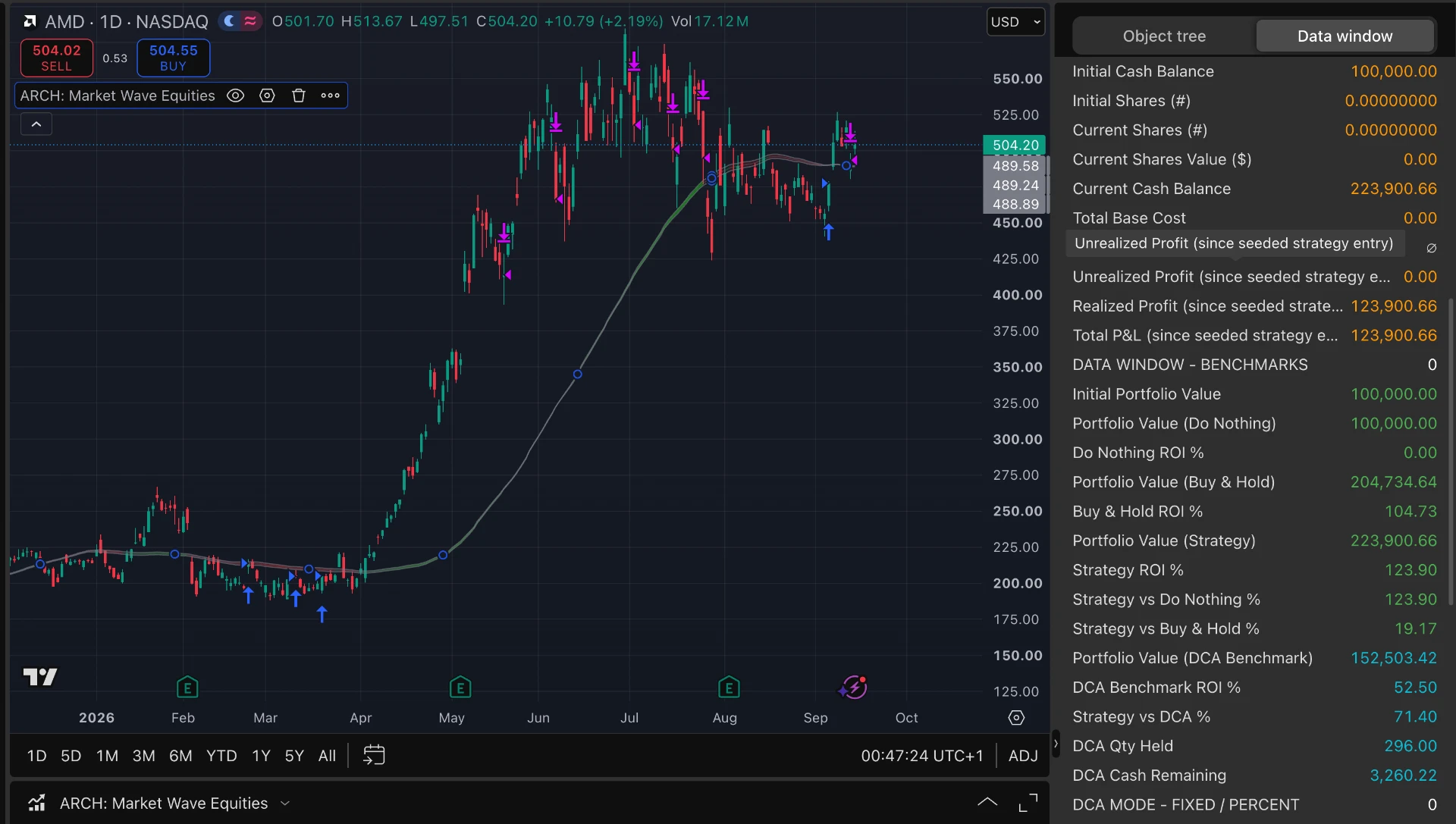Image resolution: width=1456 pixels, height=824 pixels.
Task: Click the data window vertical scrollbar
Action: coord(1451,452)
